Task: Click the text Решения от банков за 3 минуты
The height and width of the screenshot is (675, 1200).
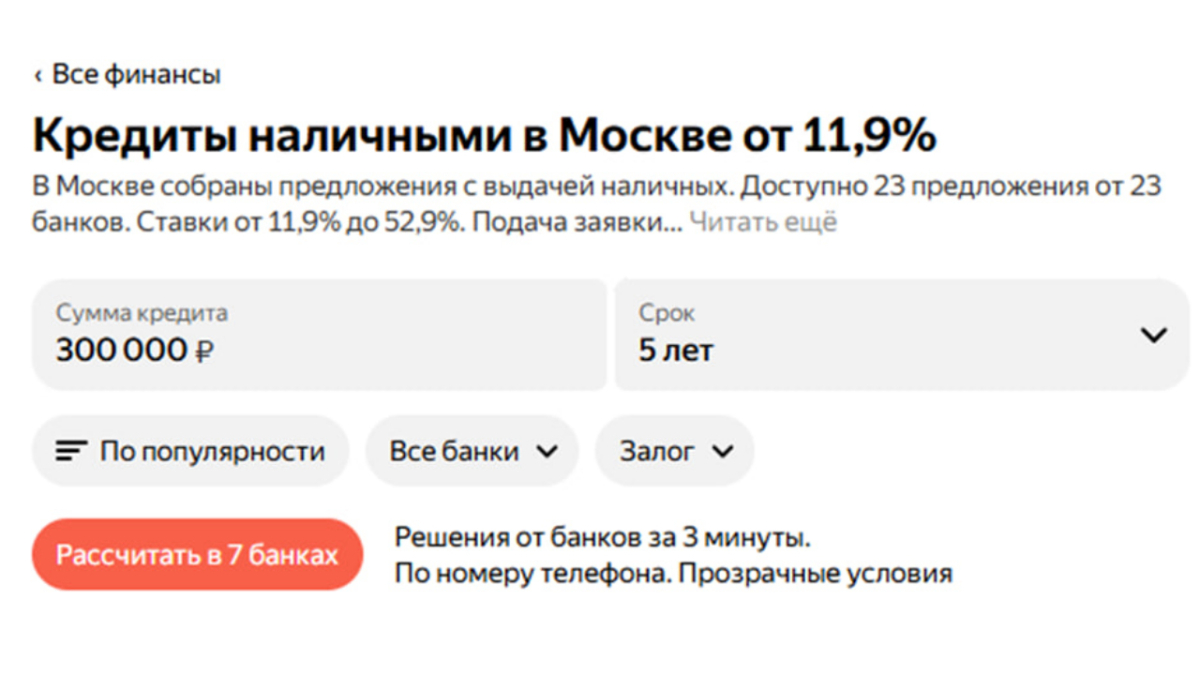Action: tap(602, 538)
